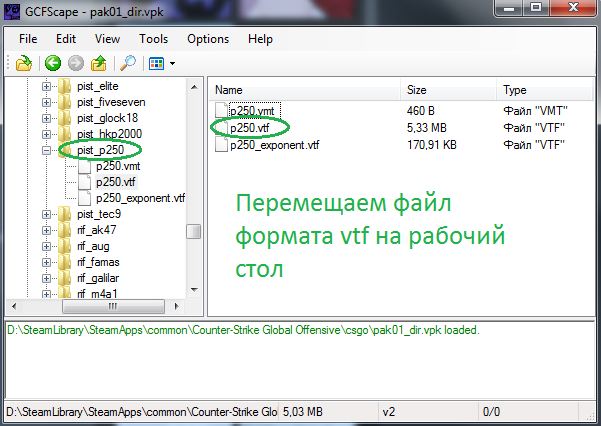Sort by the Type column header
Viewport: 601px width, 426px height.
point(545,90)
